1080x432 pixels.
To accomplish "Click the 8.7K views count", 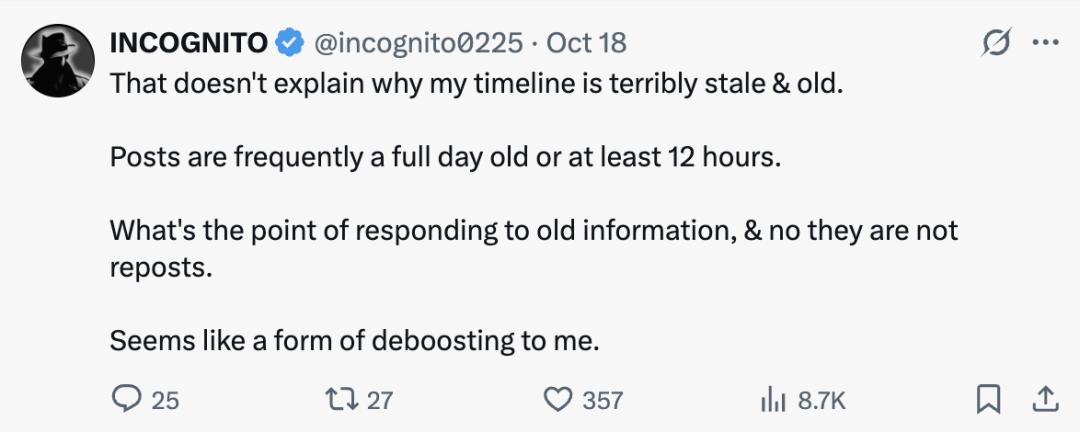I will tap(822, 401).
